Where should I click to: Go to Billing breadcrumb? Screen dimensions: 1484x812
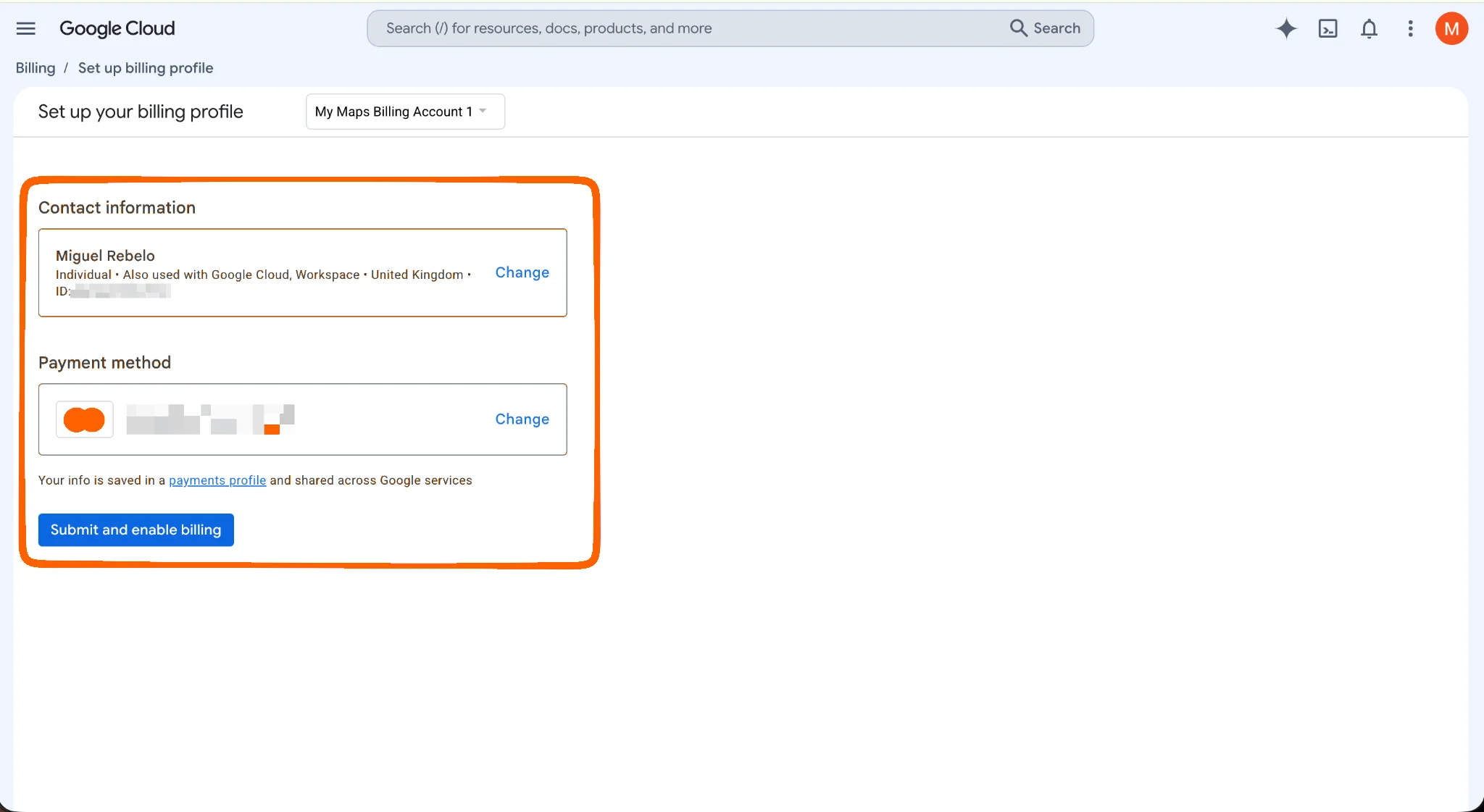(36, 68)
